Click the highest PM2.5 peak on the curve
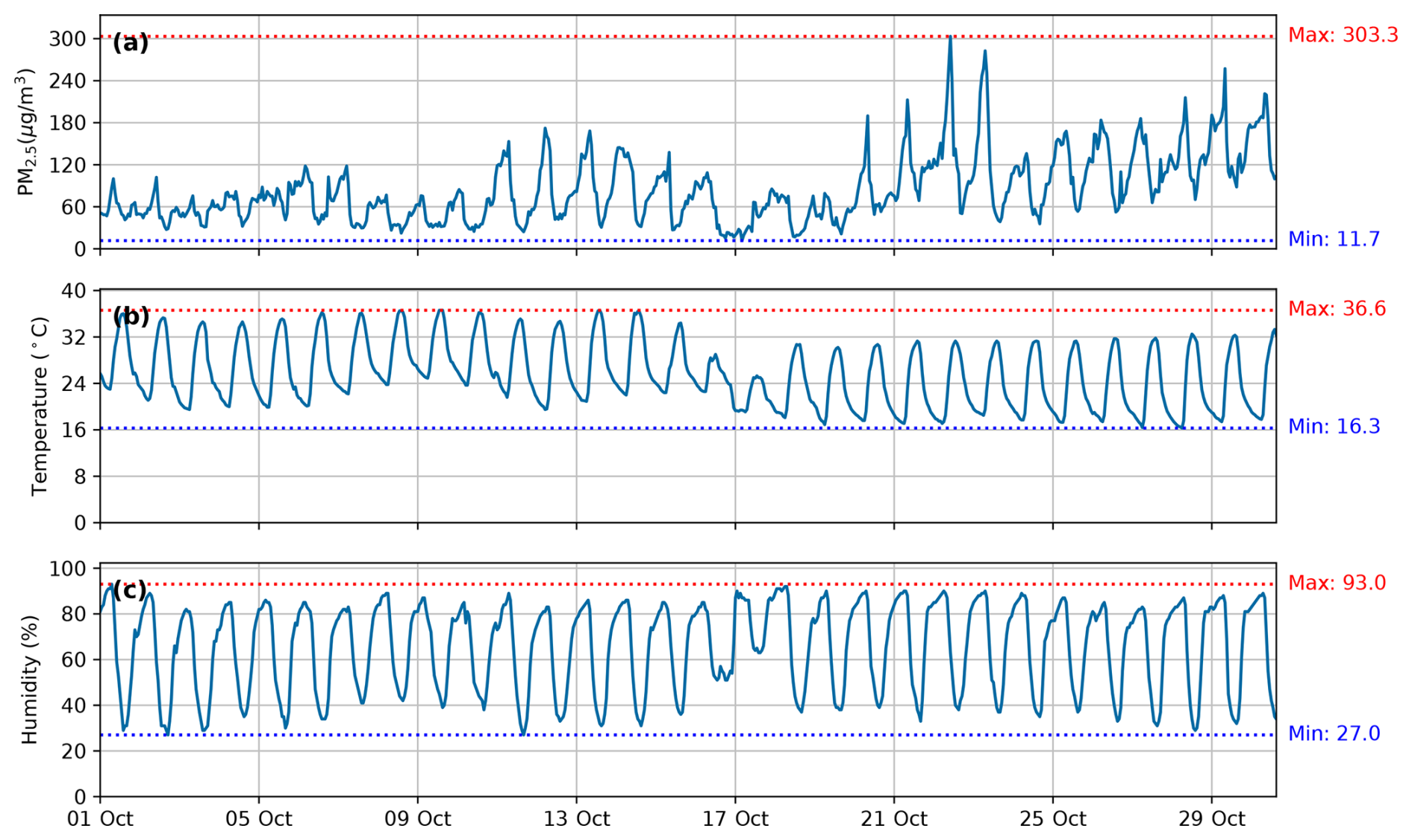This screenshot has height=840, width=1412. point(950,37)
